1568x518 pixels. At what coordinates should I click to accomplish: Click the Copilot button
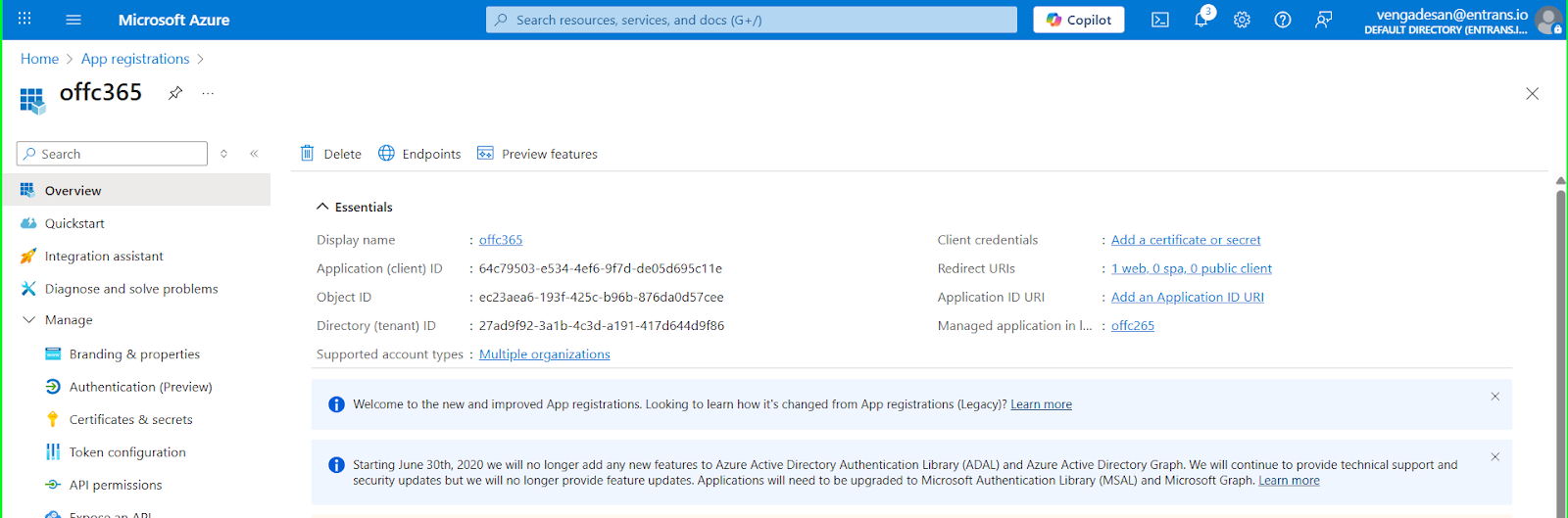[1079, 20]
